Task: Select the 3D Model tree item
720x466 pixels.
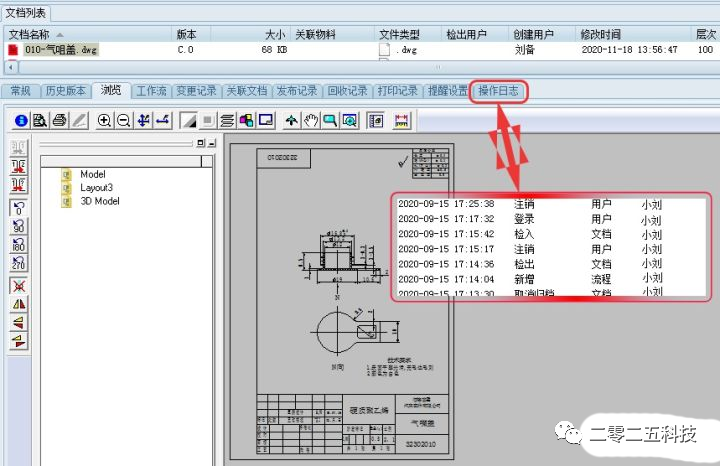Action: [x=100, y=201]
